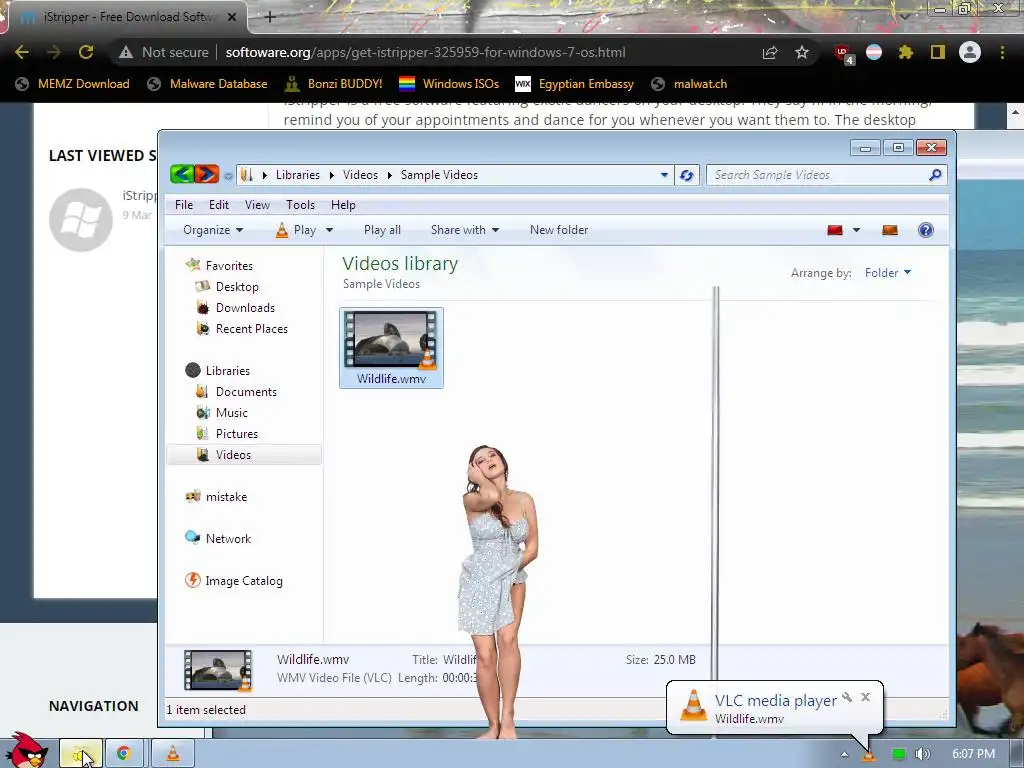Expand the Organize dropdown

click(213, 230)
